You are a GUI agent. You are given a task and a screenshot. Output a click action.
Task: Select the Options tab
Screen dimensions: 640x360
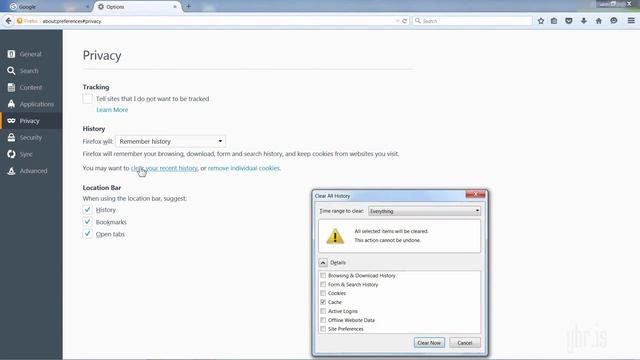pyautogui.click(x=138, y=7)
